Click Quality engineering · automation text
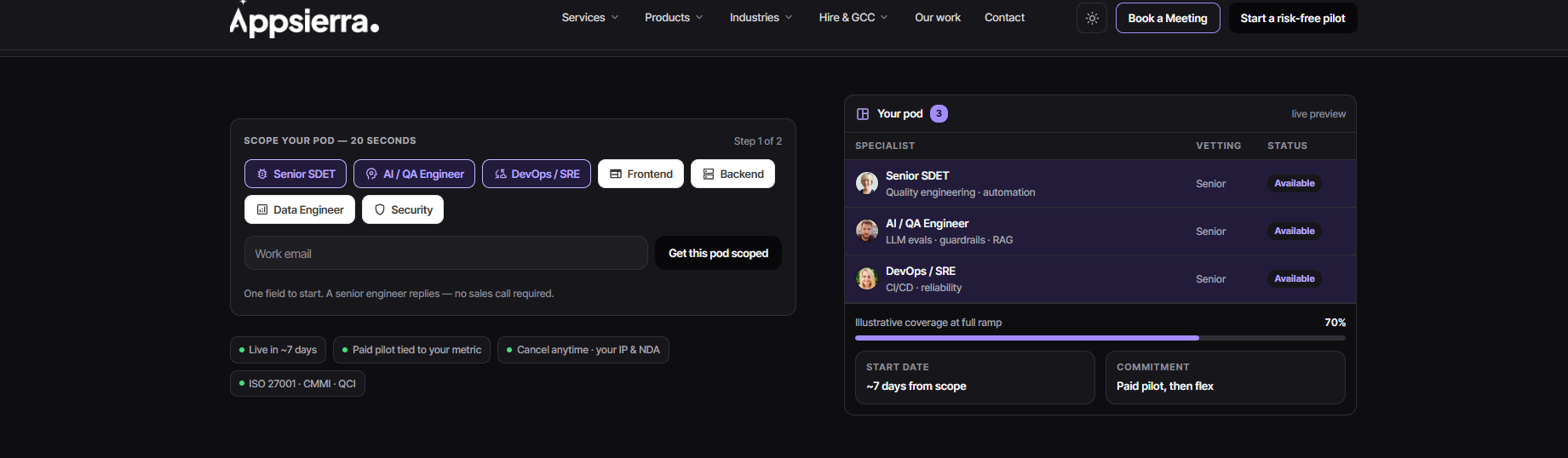Screen dimensions: 1568x458 click(960, 192)
